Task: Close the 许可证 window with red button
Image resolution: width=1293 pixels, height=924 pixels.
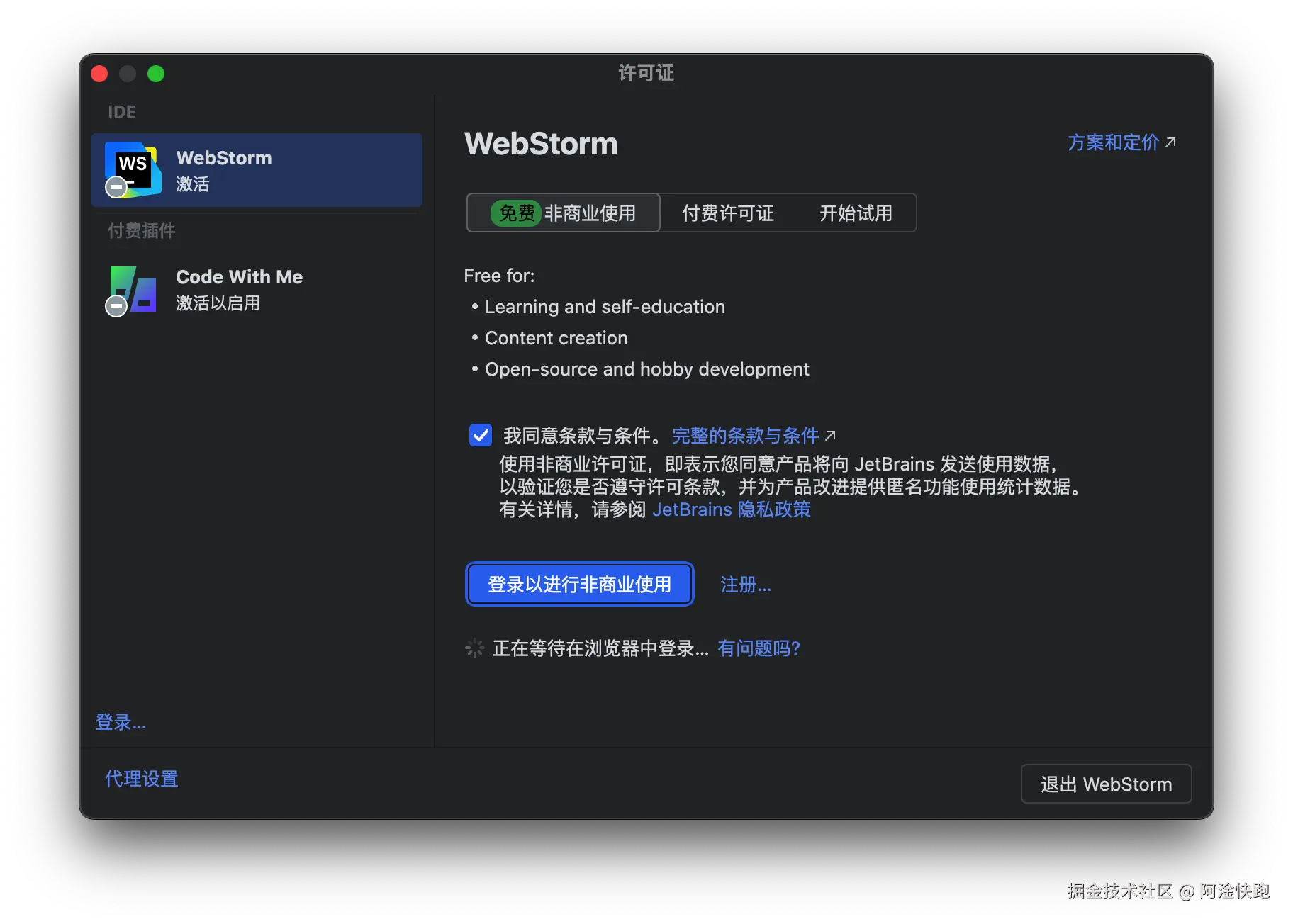Action: [x=100, y=74]
